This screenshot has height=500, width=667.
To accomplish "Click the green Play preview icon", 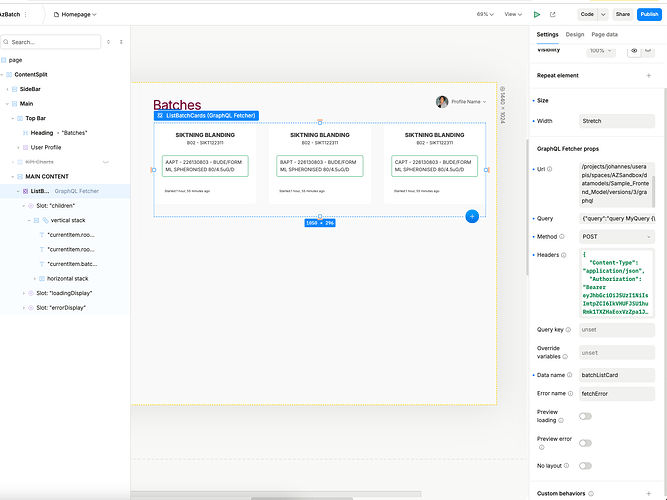I will click(x=537, y=14).
